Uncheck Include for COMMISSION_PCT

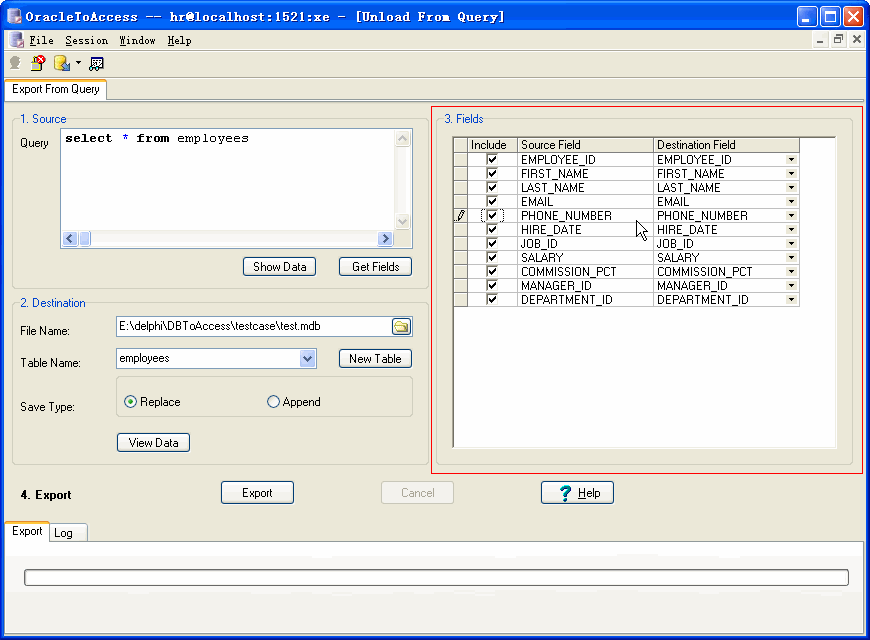tap(492, 271)
